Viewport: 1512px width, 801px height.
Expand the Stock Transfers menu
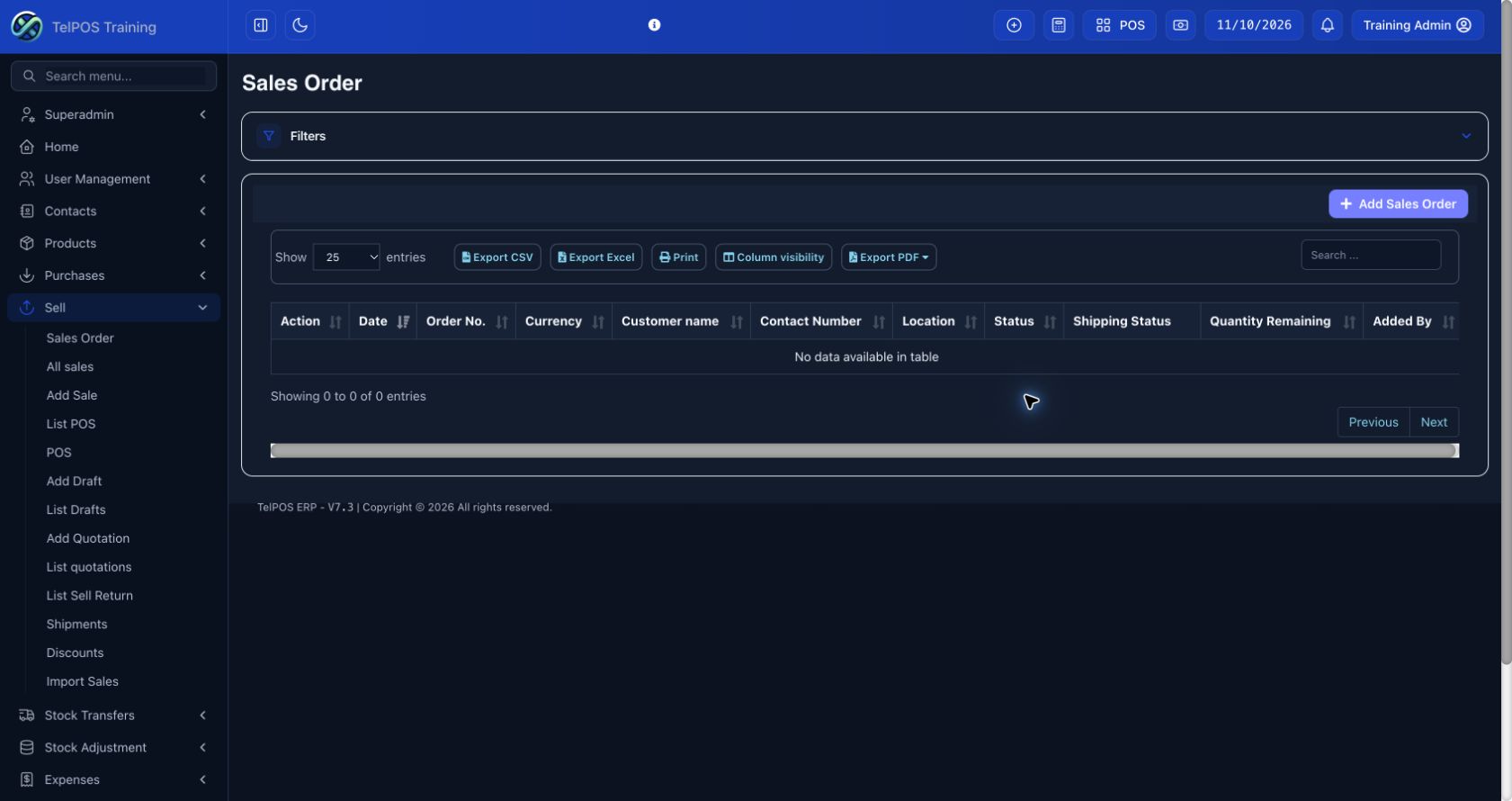114,715
